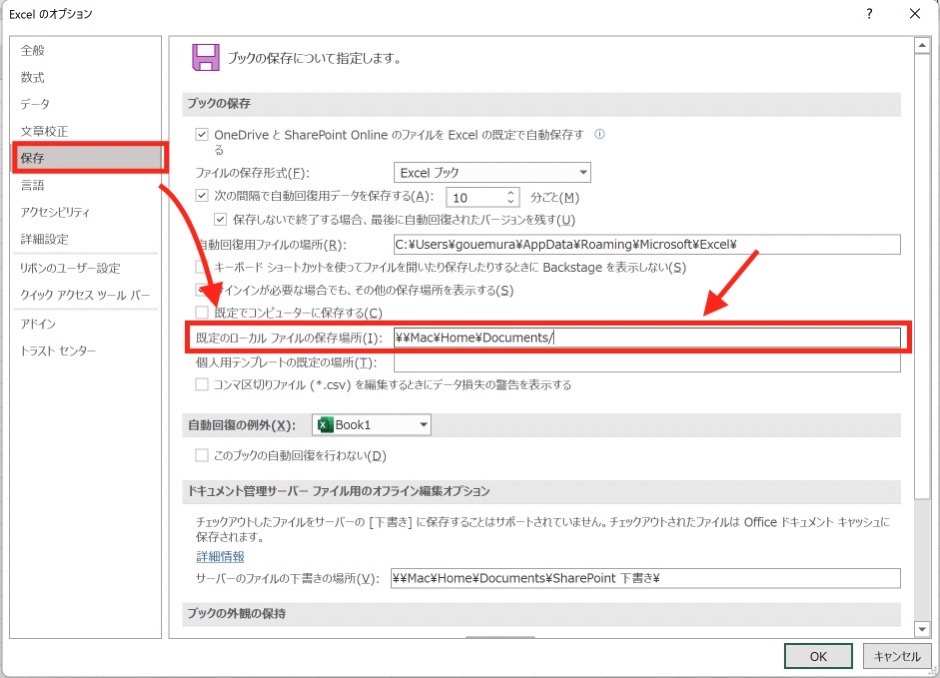
Task: Click the scrollbar up arrow
Action: click(x=922, y=46)
